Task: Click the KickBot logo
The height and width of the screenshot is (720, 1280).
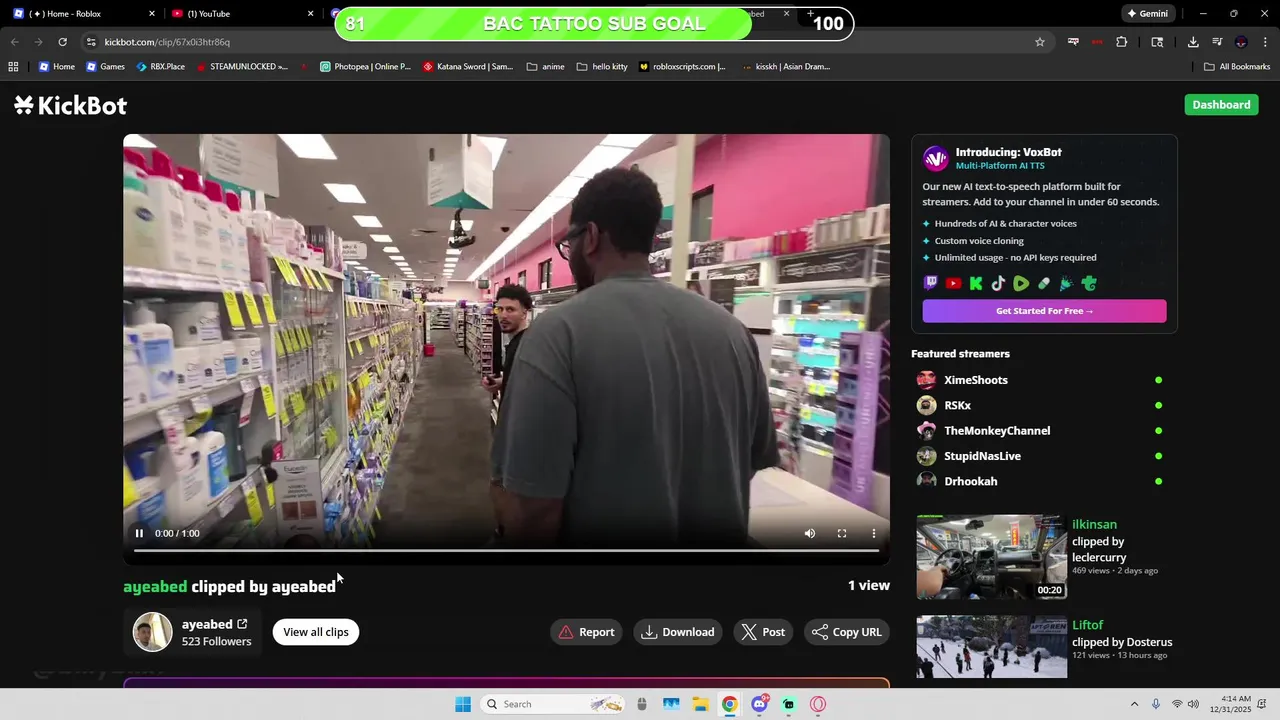Action: pos(71,105)
